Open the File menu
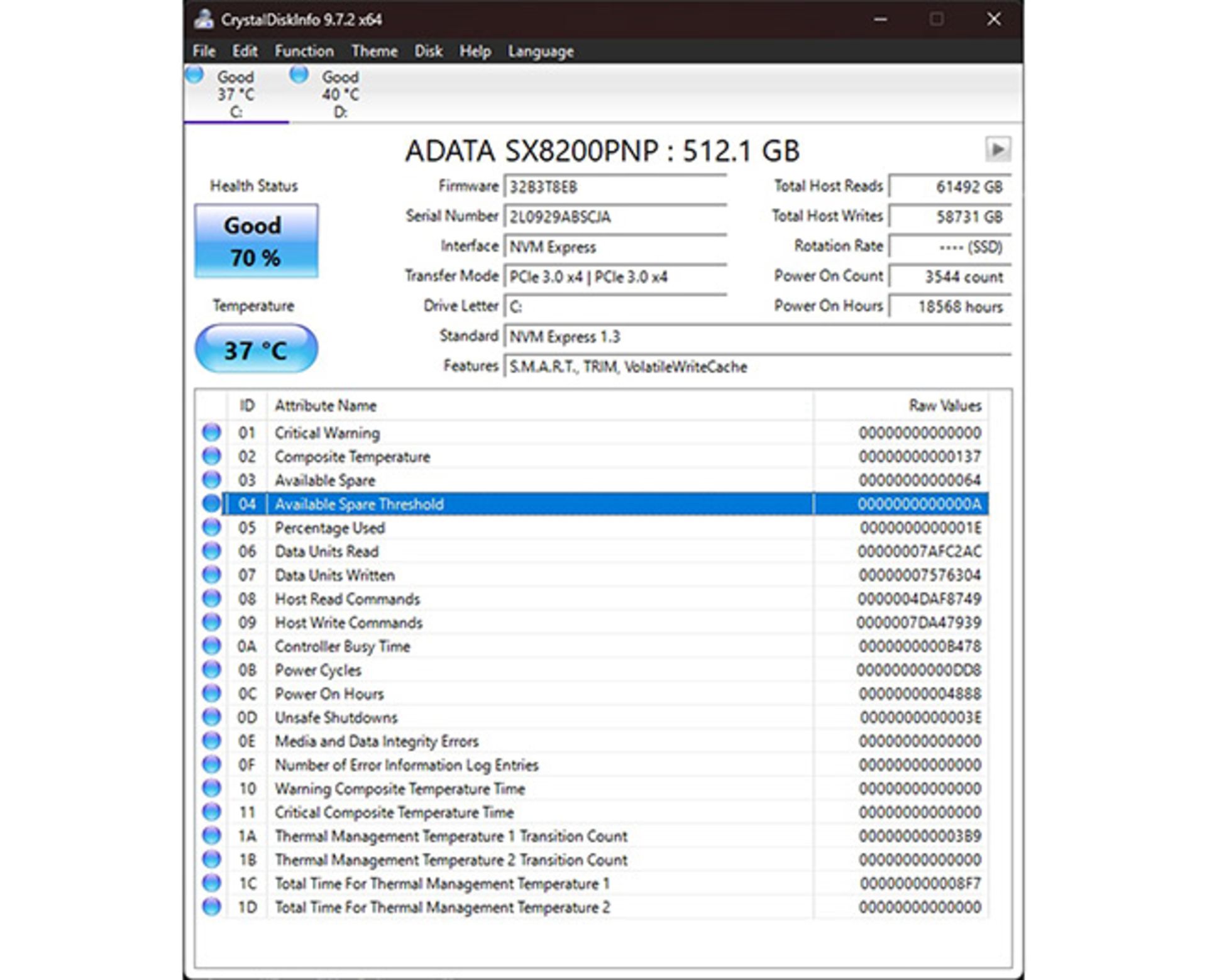1207x980 pixels. [204, 51]
